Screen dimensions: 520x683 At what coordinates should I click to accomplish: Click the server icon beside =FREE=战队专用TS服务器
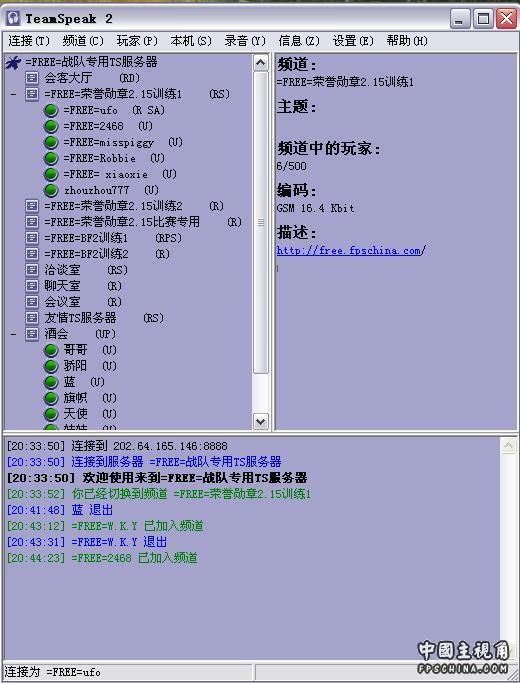click(13, 63)
